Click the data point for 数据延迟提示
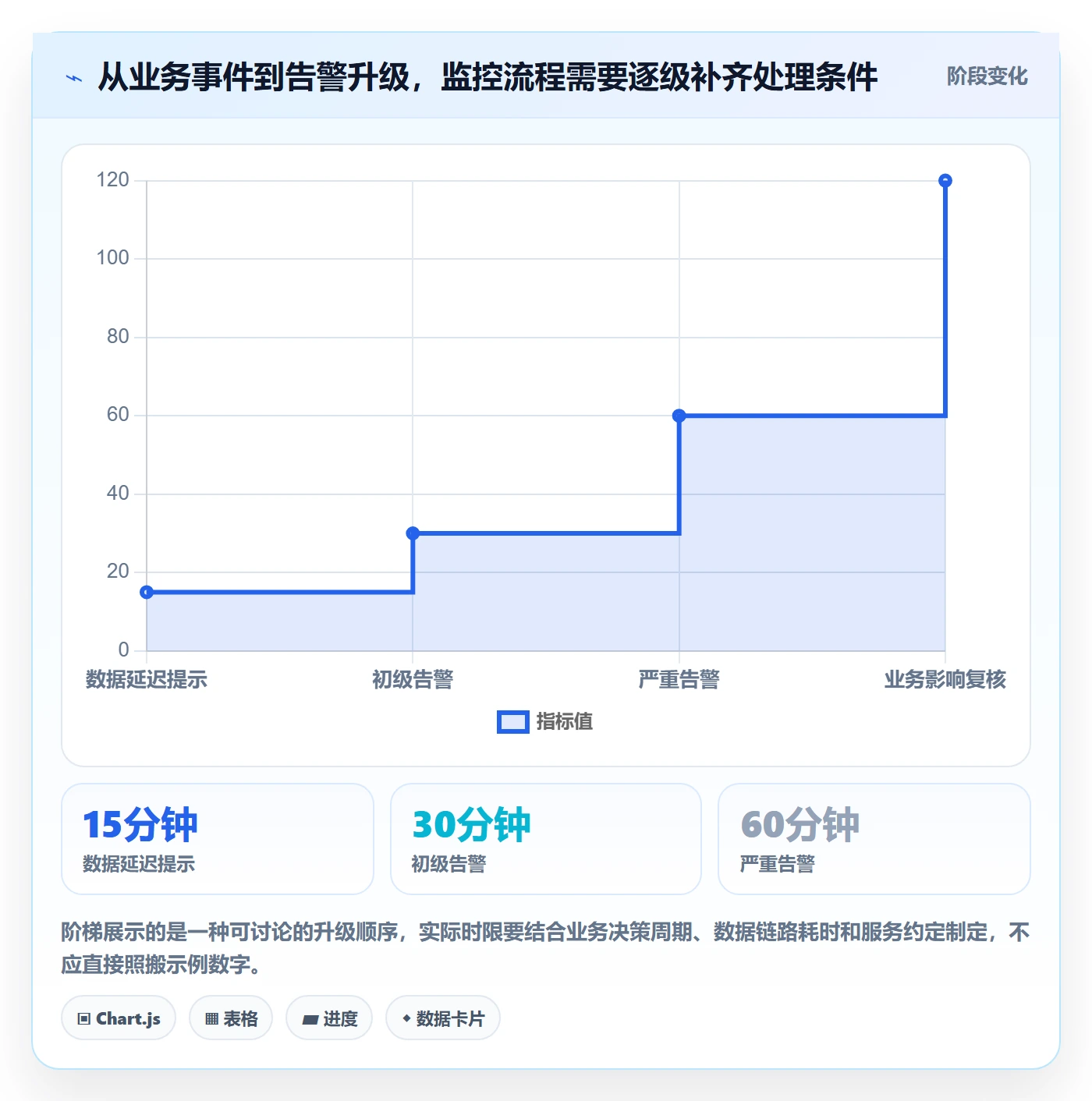Screen dimensions: 1092x1101 [x=147, y=593]
